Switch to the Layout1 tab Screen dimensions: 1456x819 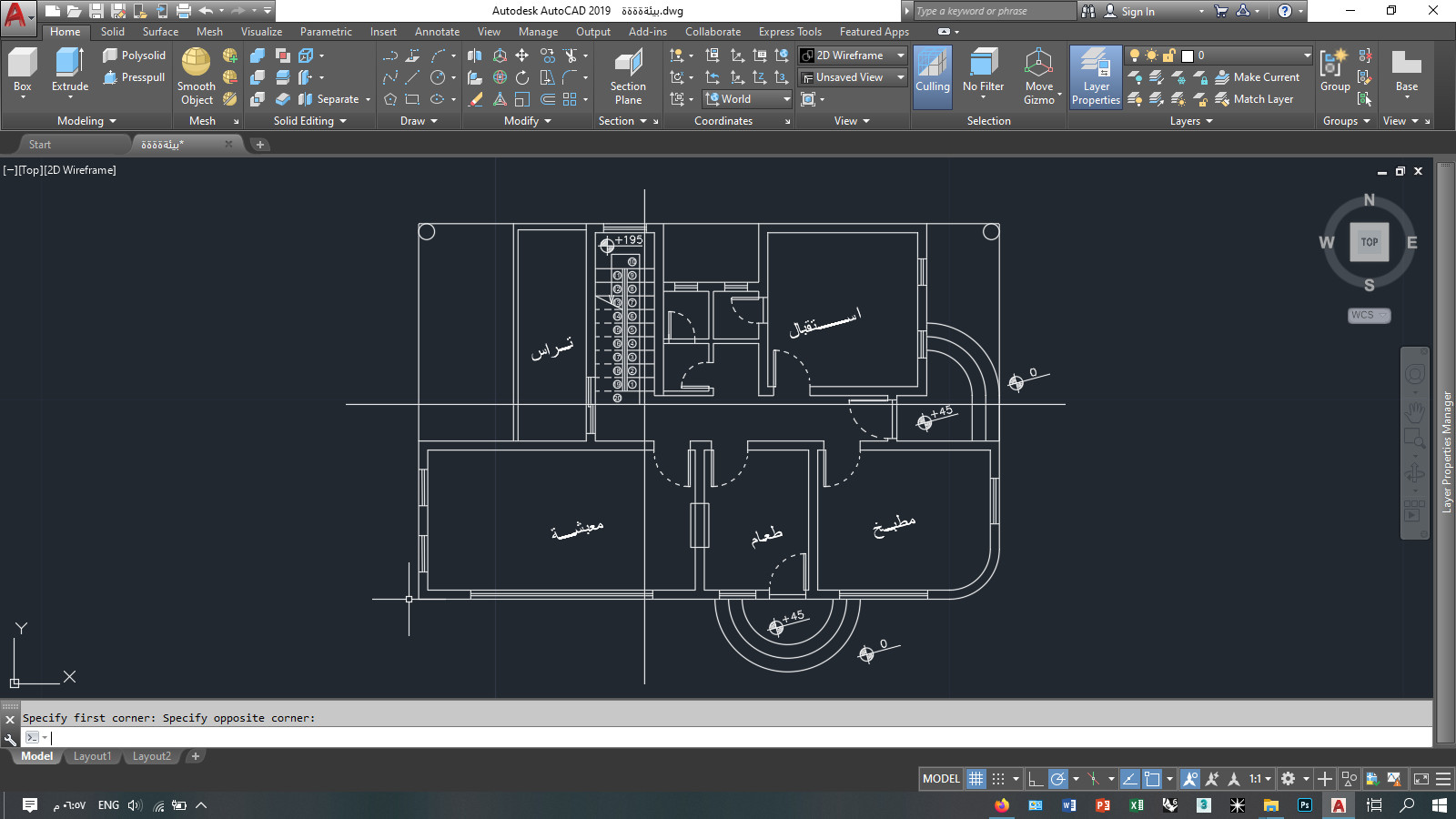[x=92, y=756]
